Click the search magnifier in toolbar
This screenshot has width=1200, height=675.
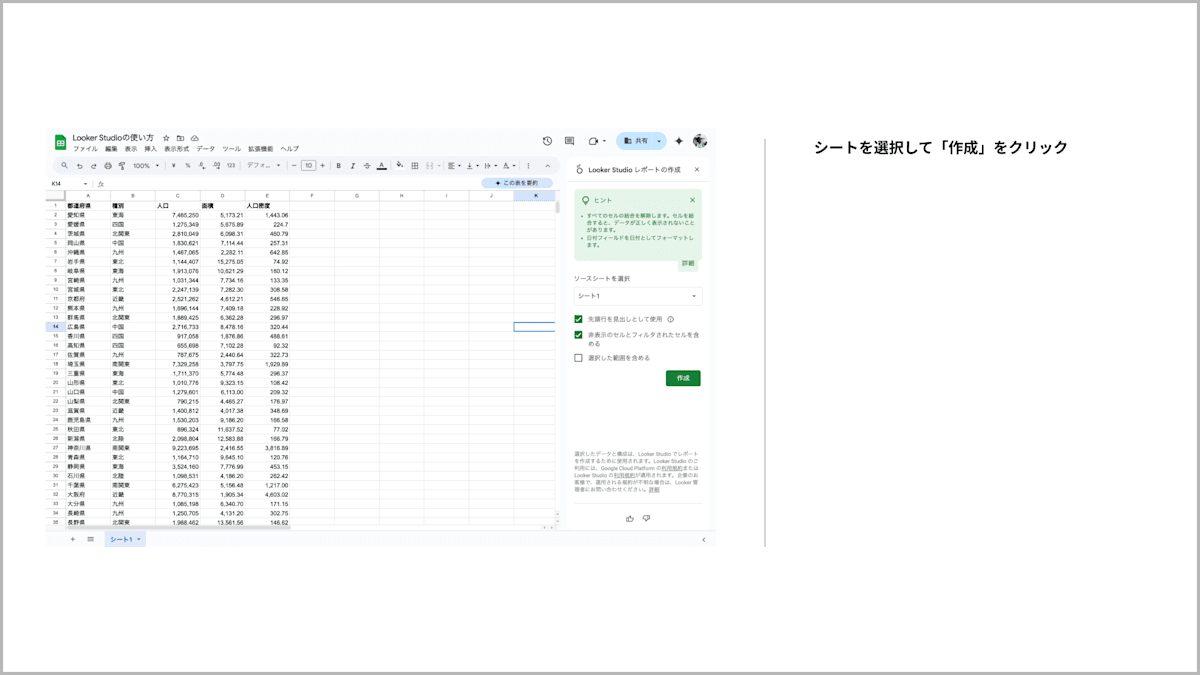[65, 166]
